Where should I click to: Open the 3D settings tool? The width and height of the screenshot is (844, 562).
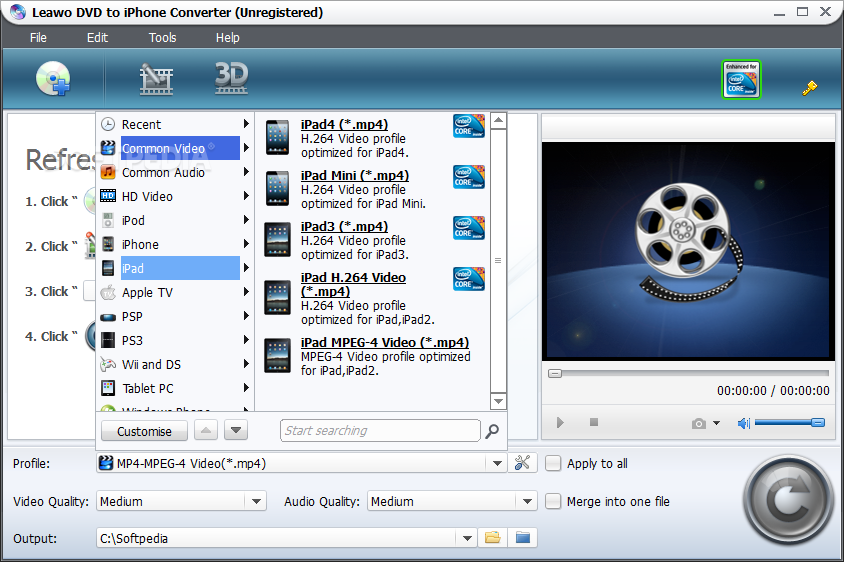click(231, 78)
